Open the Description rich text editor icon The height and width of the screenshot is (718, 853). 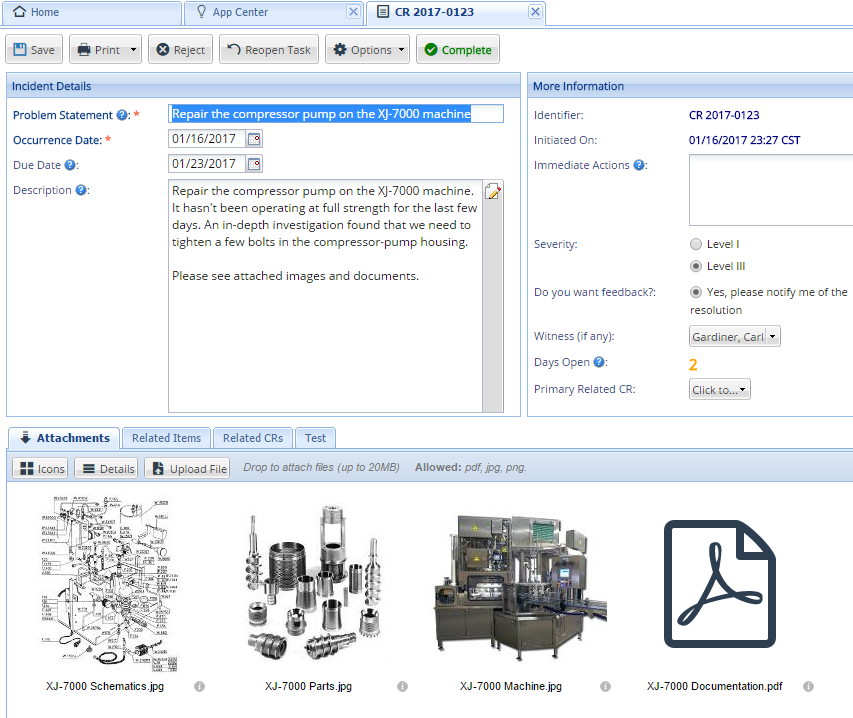(x=493, y=191)
